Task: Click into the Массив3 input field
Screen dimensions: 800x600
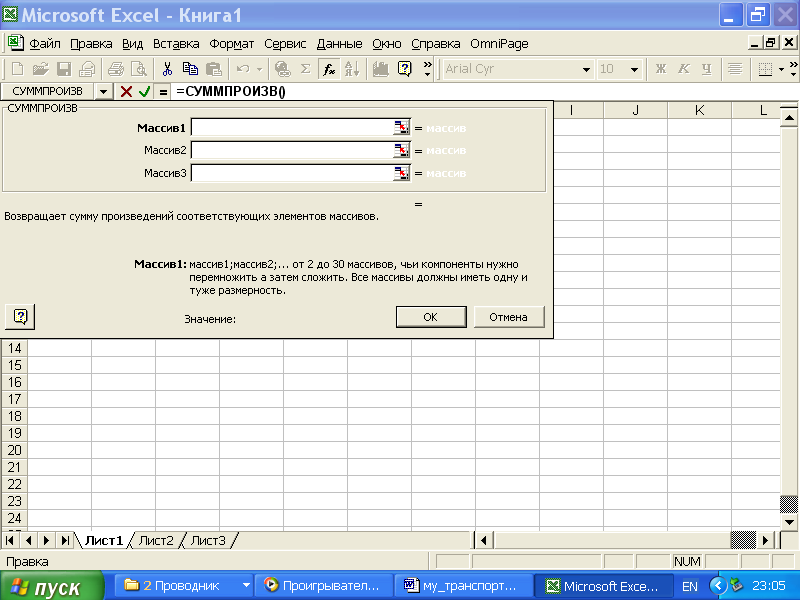Action: [292, 173]
